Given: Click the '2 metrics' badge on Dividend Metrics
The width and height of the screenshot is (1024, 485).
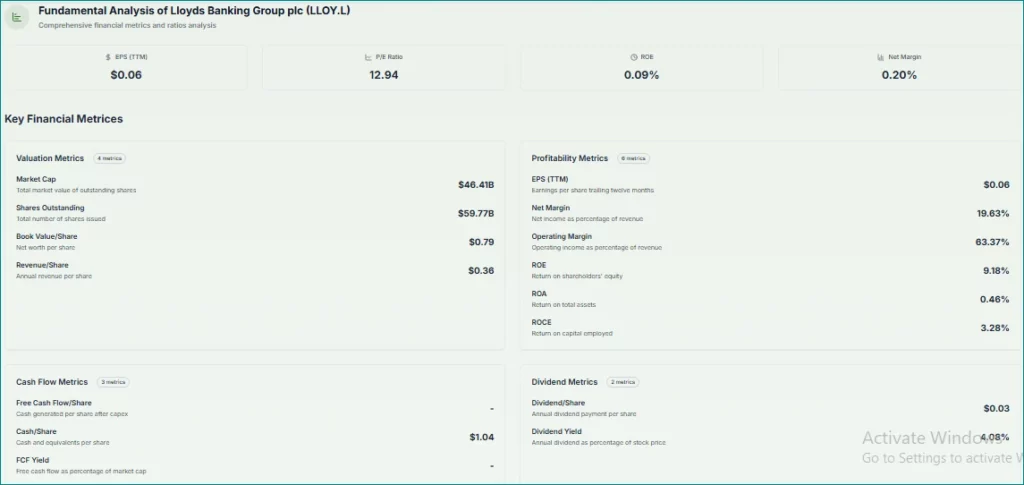Looking at the screenshot, I should [x=621, y=382].
